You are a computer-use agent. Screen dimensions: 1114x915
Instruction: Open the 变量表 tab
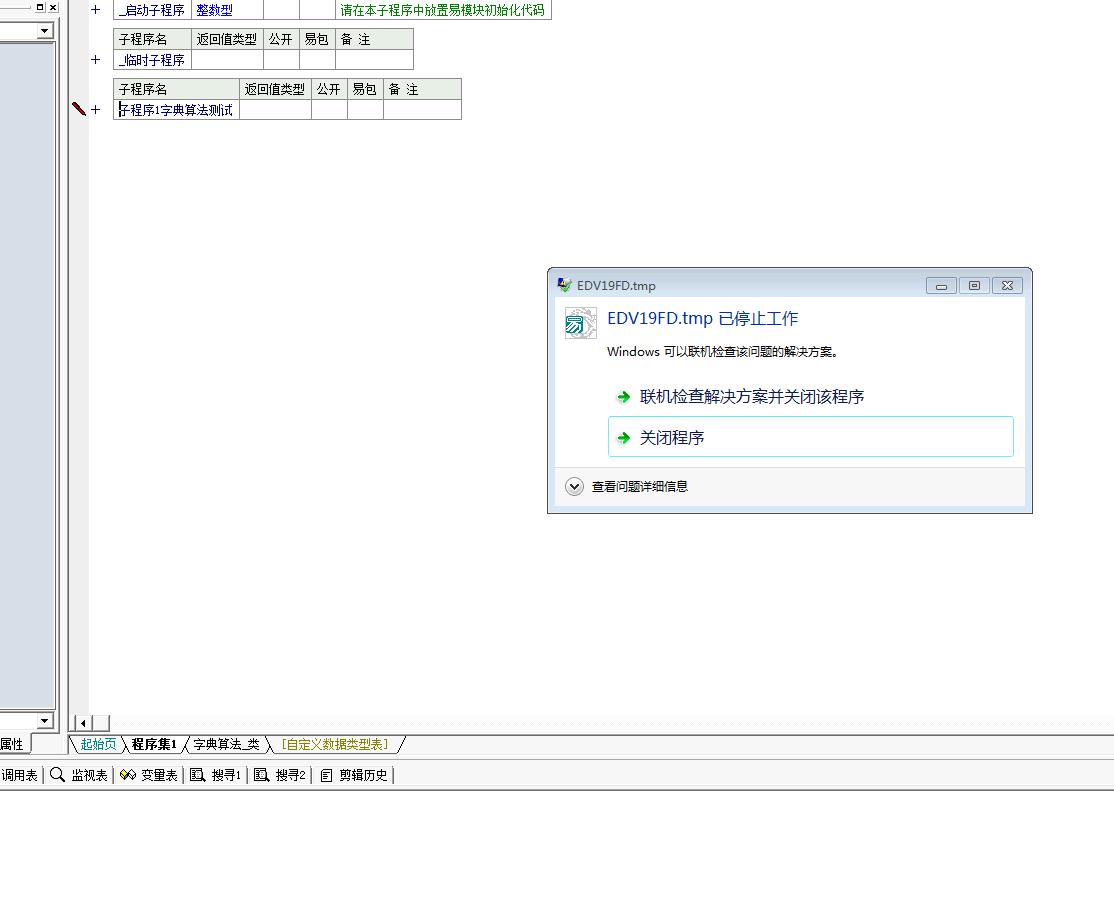[x=148, y=775]
